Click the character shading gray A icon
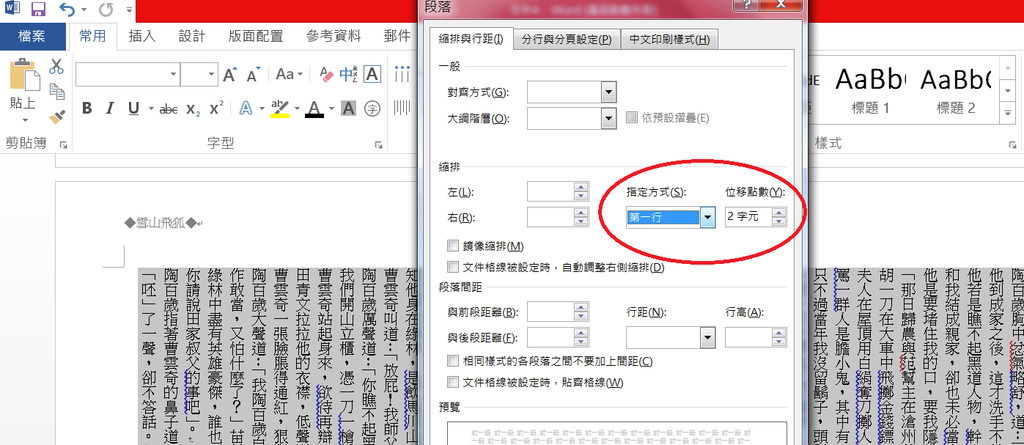This screenshot has width=1024, height=445. pyautogui.click(x=349, y=108)
